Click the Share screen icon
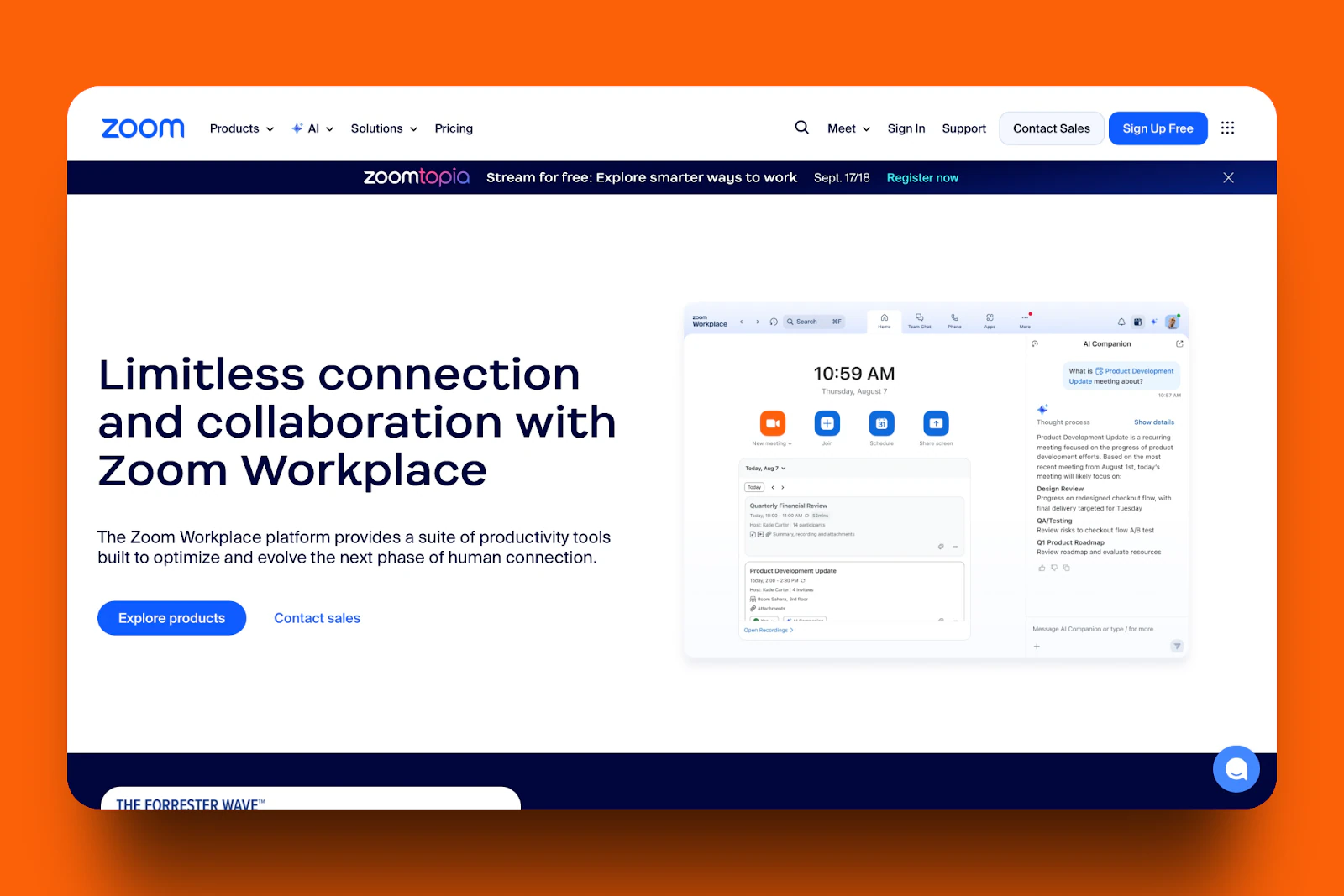The width and height of the screenshot is (1344, 896). click(936, 423)
